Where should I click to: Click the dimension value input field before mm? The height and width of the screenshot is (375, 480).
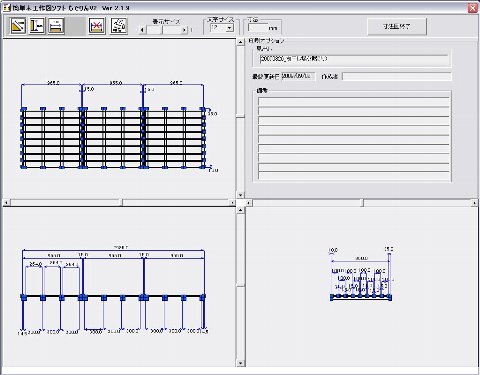click(258, 28)
